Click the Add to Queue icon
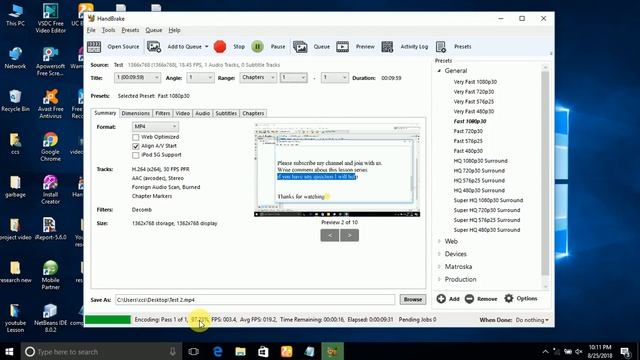The image size is (640, 360). point(154,47)
